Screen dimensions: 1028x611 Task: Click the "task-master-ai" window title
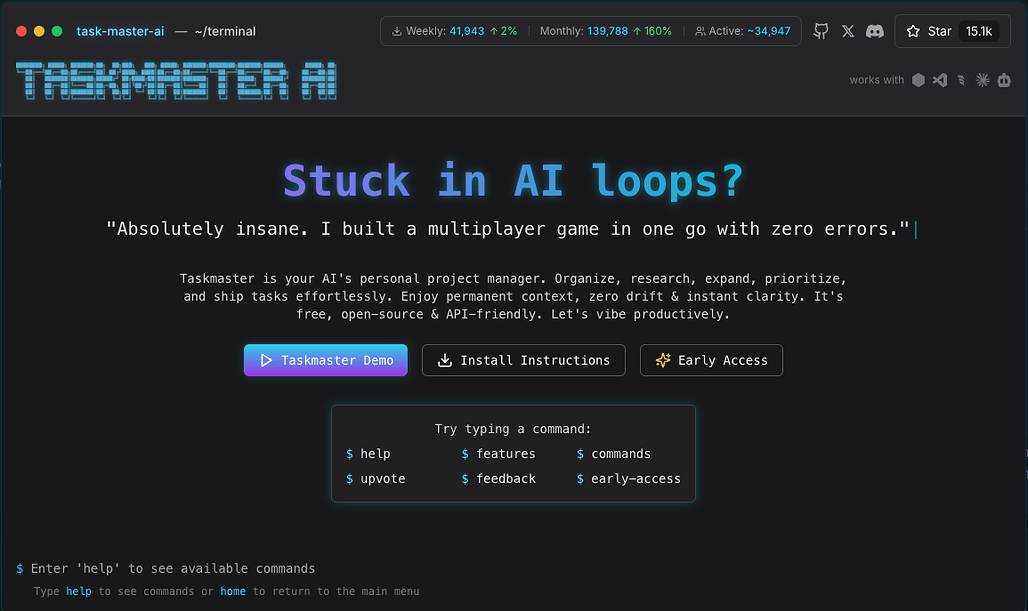pyautogui.click(x=120, y=31)
